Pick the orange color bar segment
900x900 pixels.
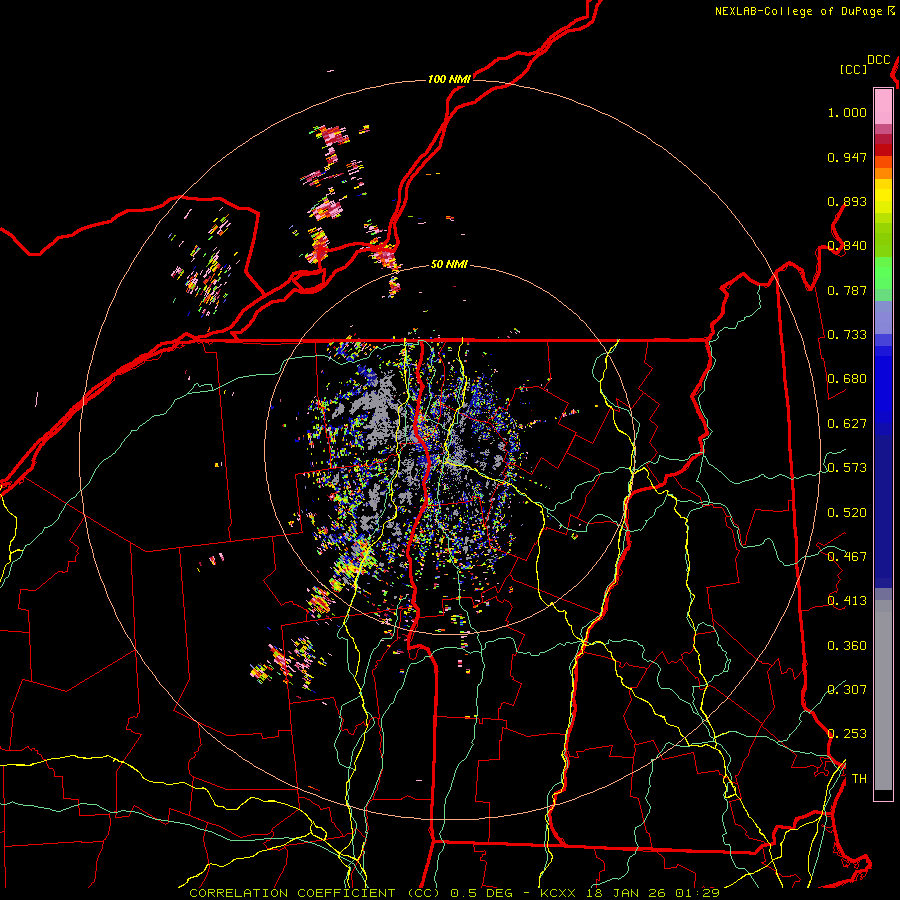coord(883,173)
